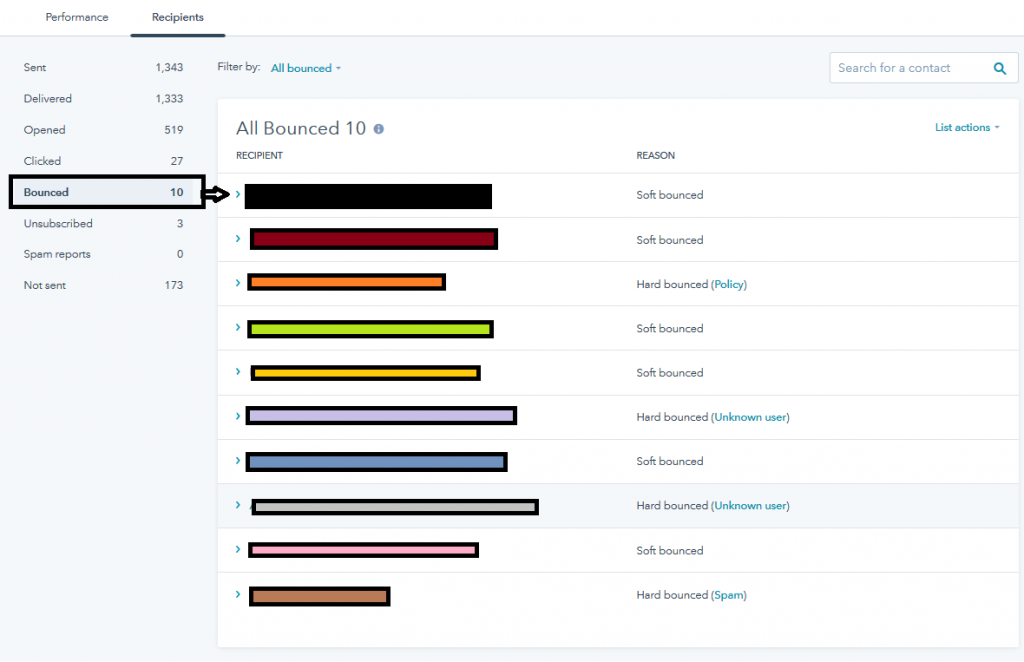
Task: Click Soft bounced in dark red row
Action: (670, 240)
